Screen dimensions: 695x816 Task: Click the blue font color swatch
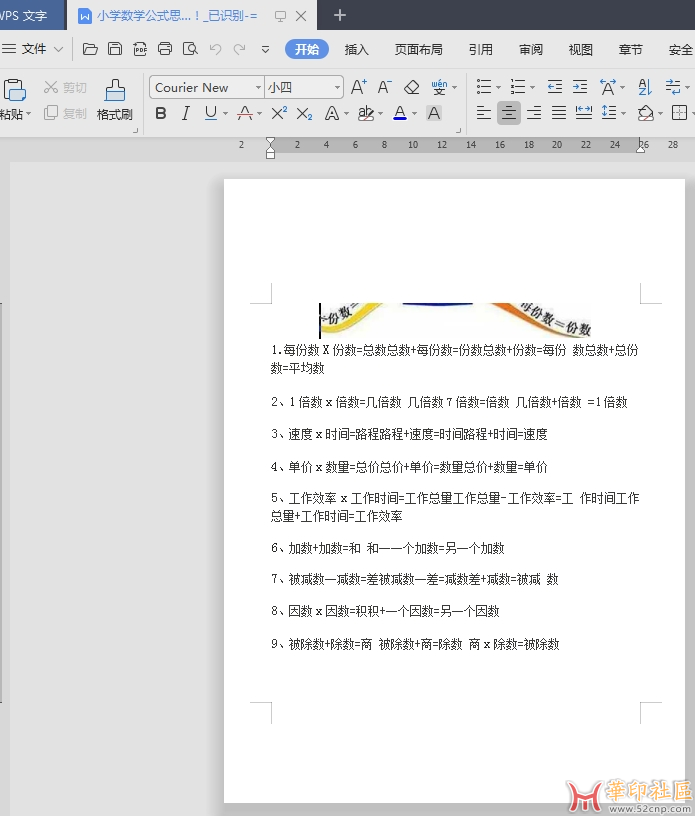399,114
